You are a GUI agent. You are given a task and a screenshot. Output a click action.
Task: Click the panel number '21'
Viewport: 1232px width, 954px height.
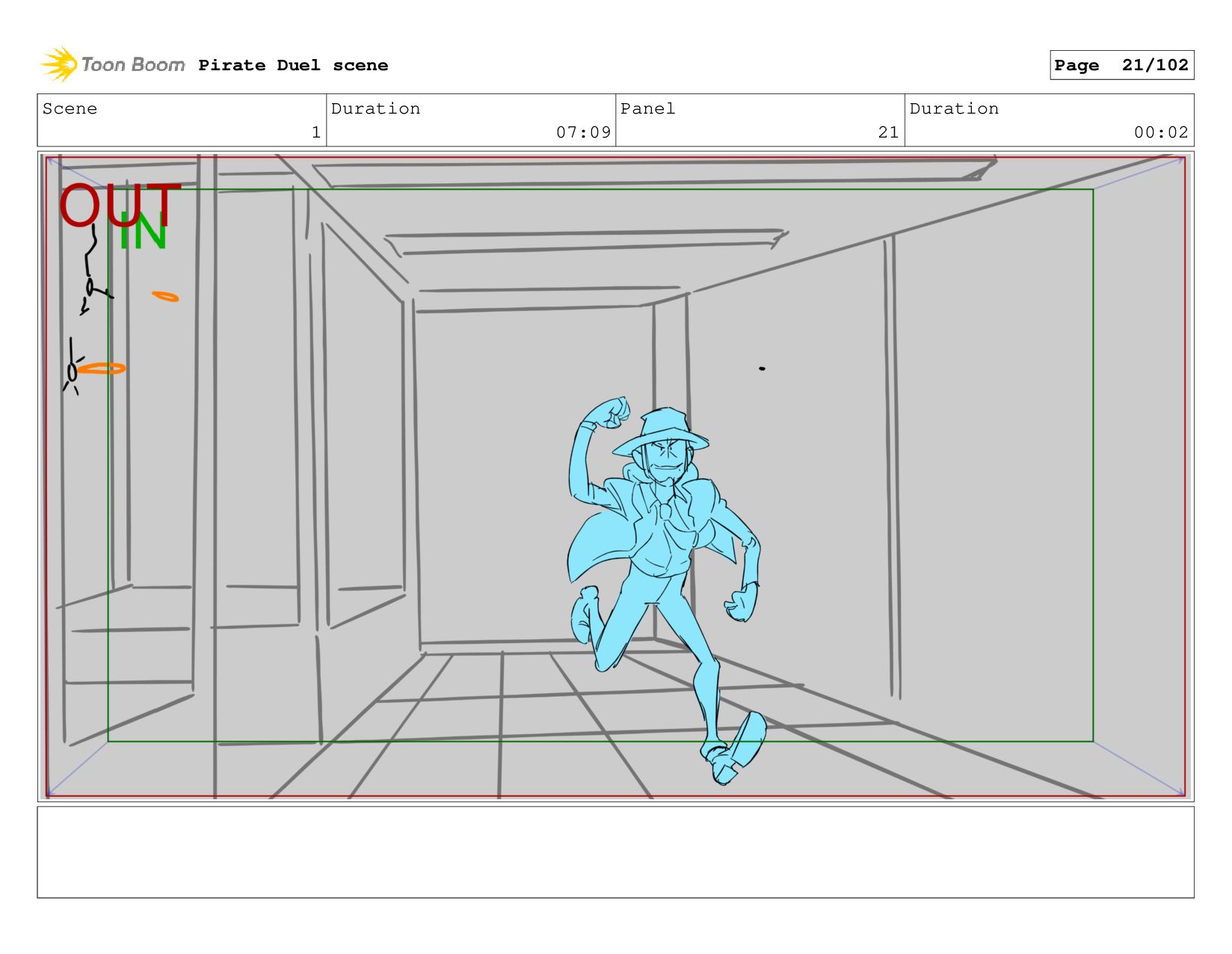click(x=888, y=132)
